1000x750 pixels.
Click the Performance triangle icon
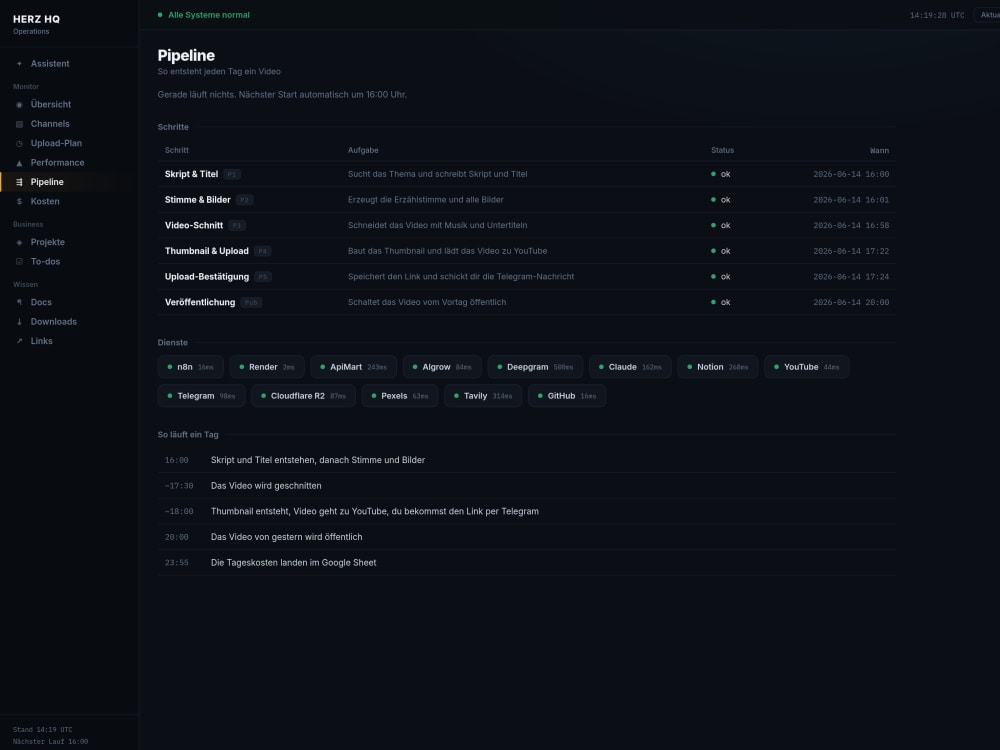(x=19, y=163)
